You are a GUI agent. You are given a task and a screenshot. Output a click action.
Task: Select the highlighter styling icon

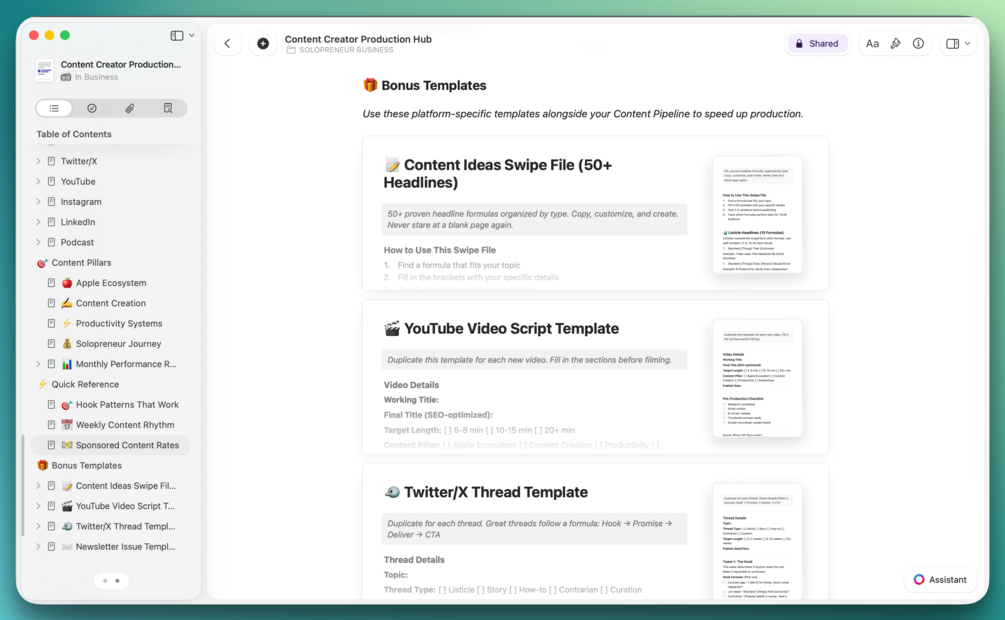pos(895,44)
